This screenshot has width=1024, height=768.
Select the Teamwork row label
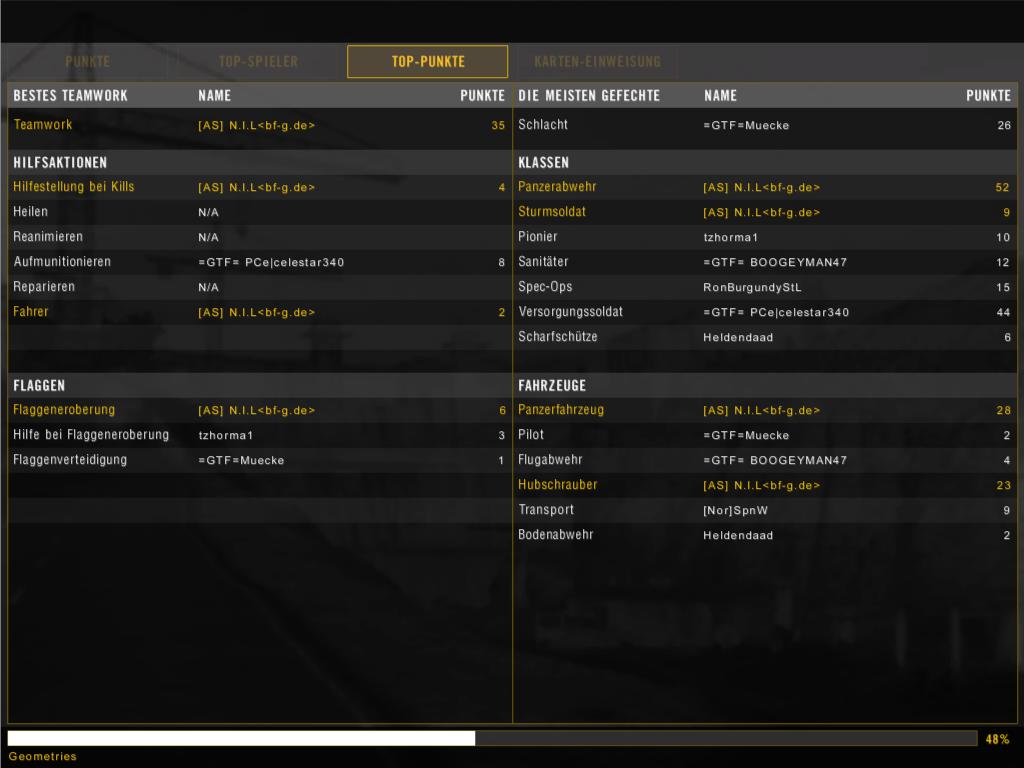pos(42,124)
